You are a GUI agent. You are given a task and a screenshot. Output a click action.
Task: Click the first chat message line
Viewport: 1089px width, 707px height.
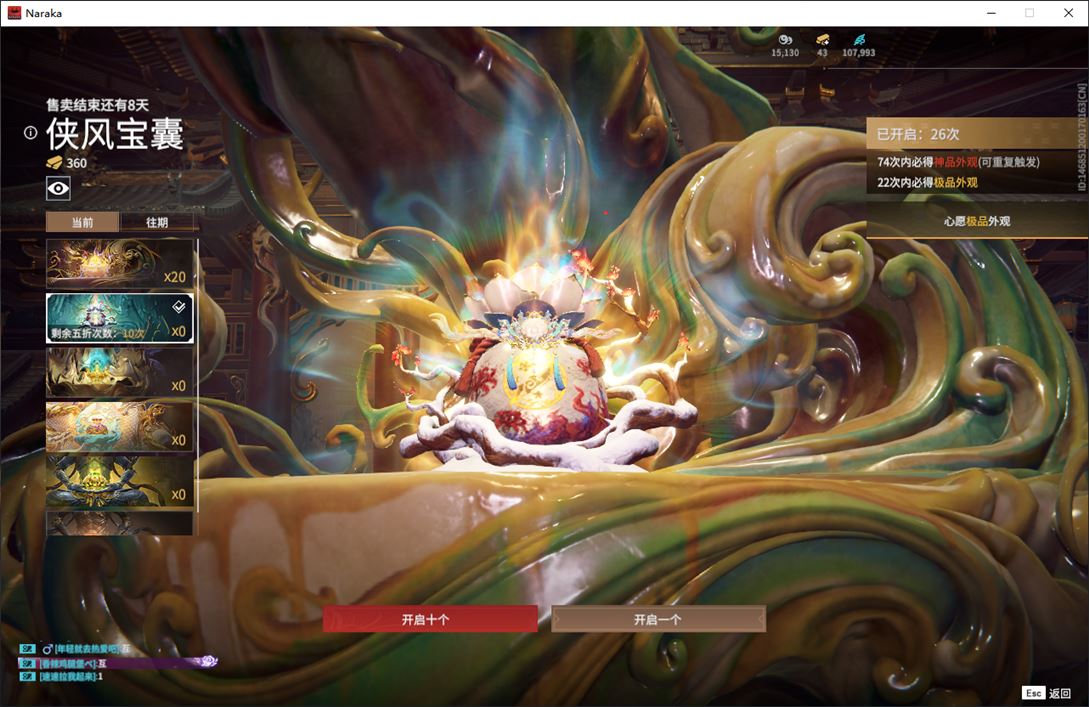75,649
